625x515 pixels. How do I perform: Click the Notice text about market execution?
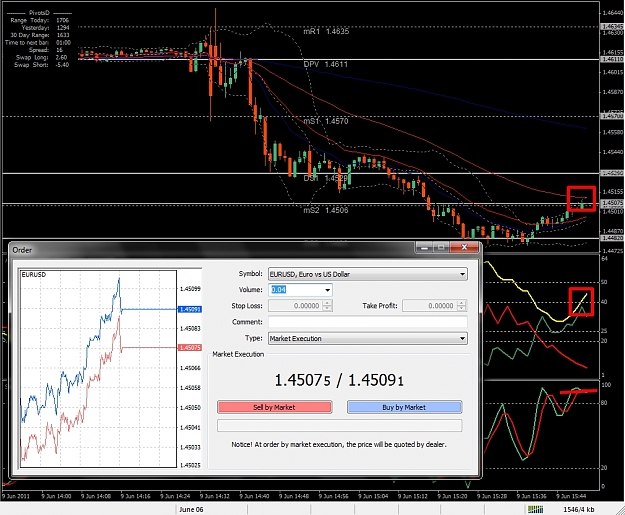click(x=339, y=444)
